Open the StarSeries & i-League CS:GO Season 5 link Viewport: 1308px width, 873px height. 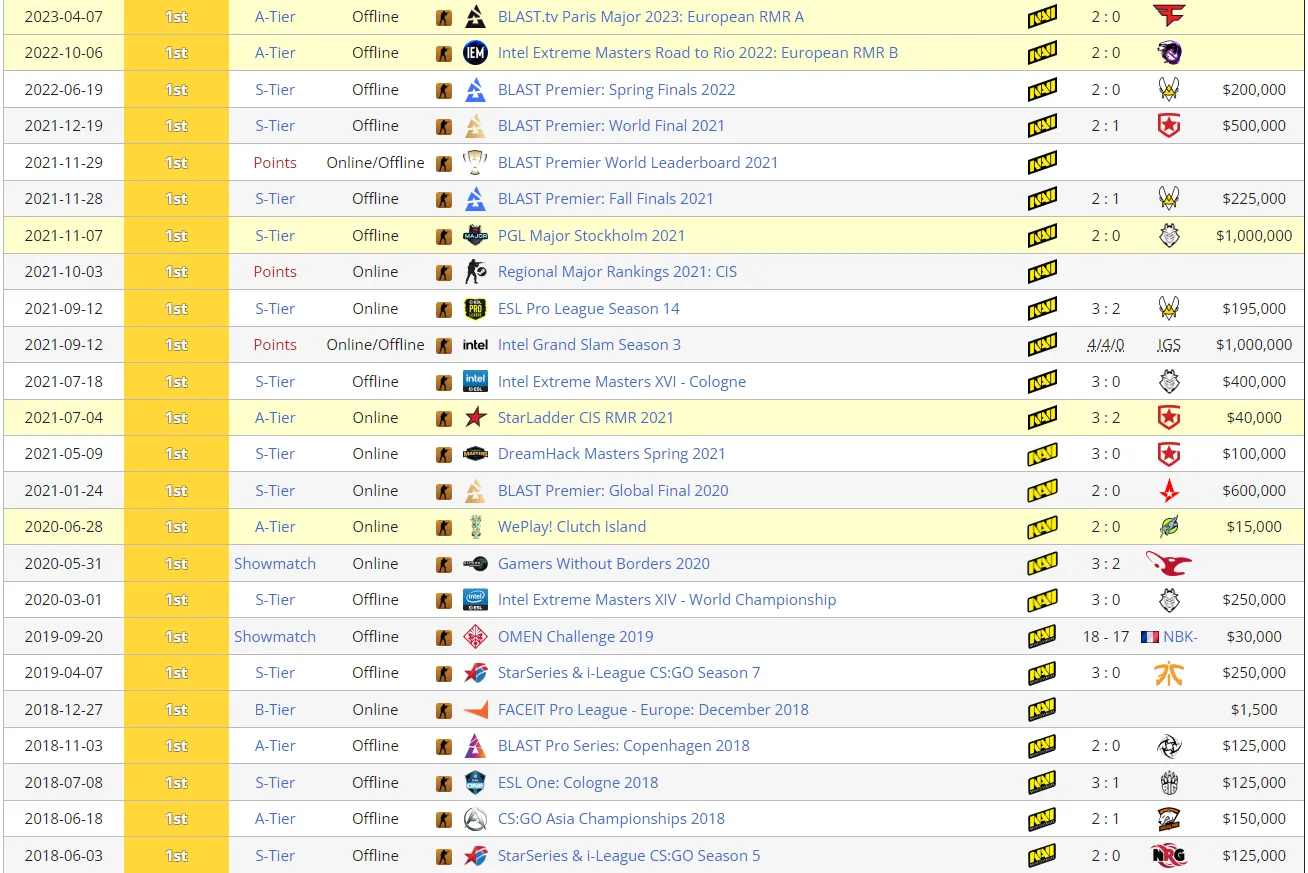[629, 855]
